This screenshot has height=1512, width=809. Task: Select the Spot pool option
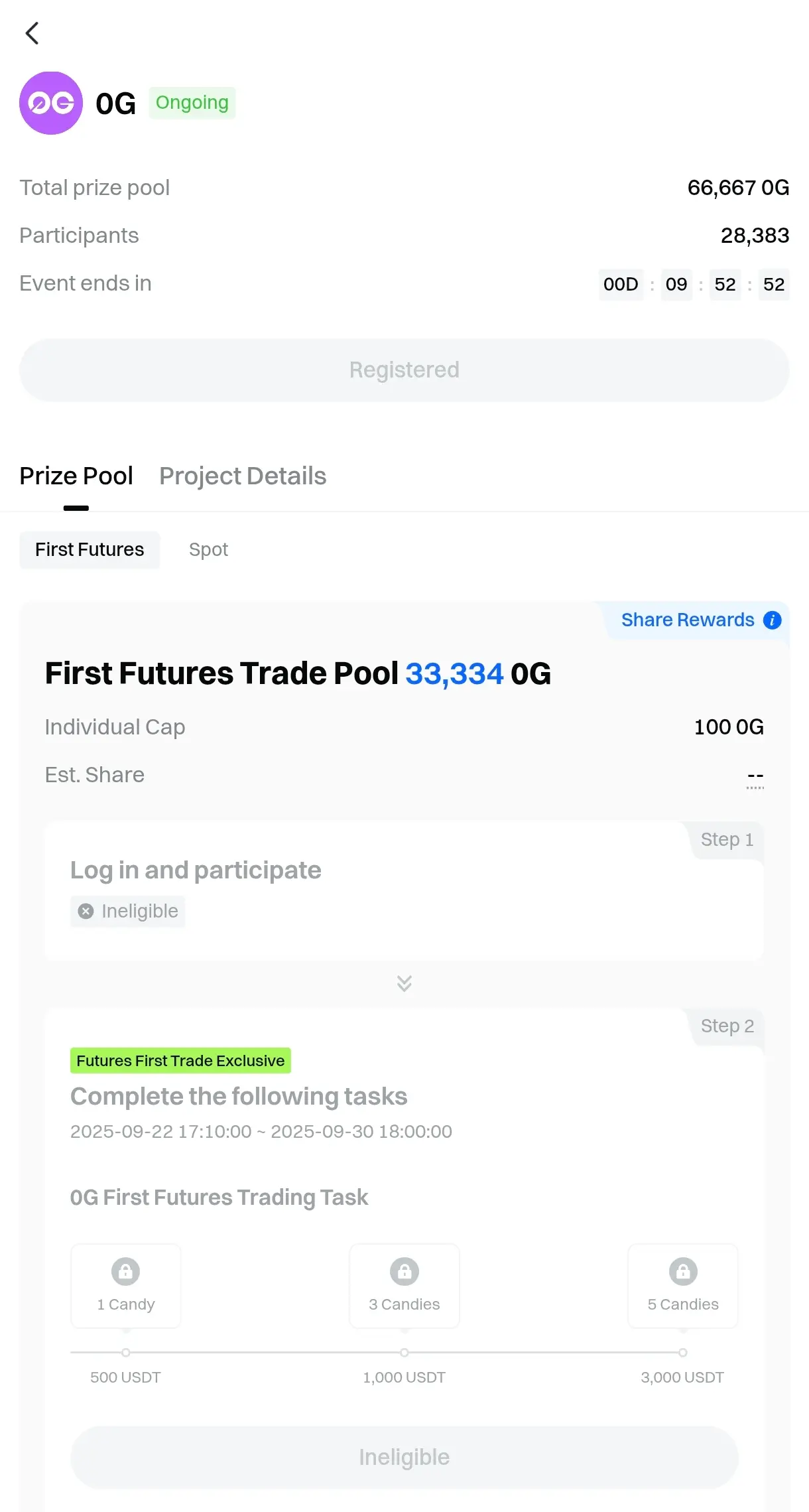click(208, 549)
